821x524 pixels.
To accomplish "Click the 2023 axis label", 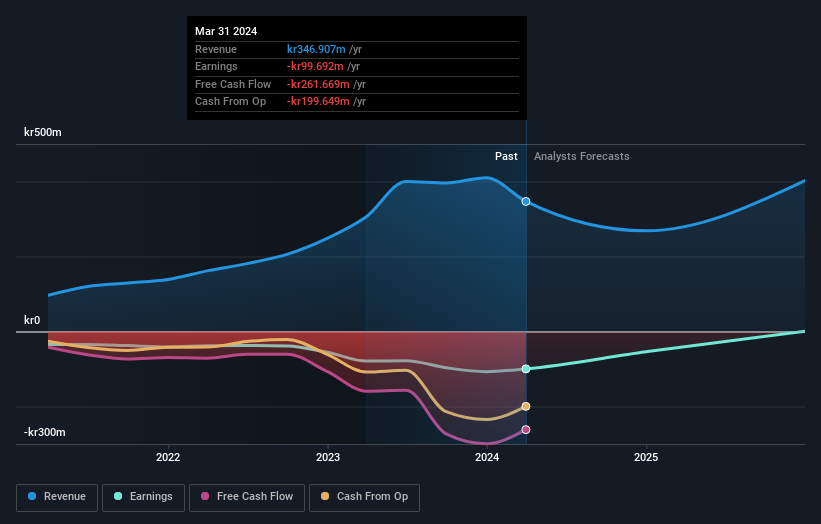I will click(328, 457).
